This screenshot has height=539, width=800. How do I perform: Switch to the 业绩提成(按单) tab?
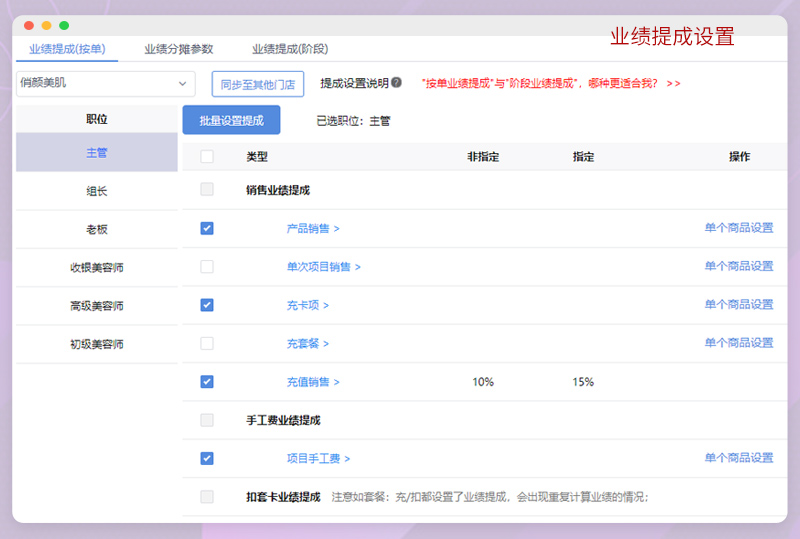pos(67,49)
